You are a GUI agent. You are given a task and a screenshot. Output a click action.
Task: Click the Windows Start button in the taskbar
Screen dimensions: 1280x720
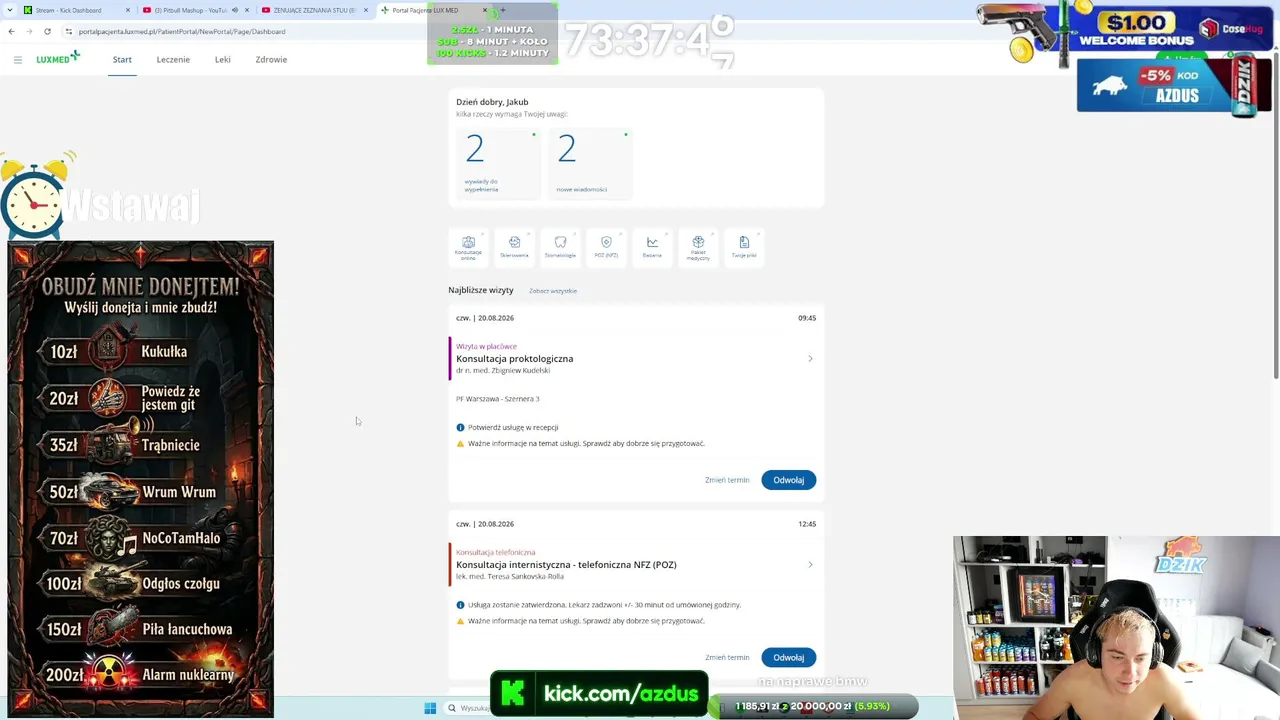tap(430, 708)
